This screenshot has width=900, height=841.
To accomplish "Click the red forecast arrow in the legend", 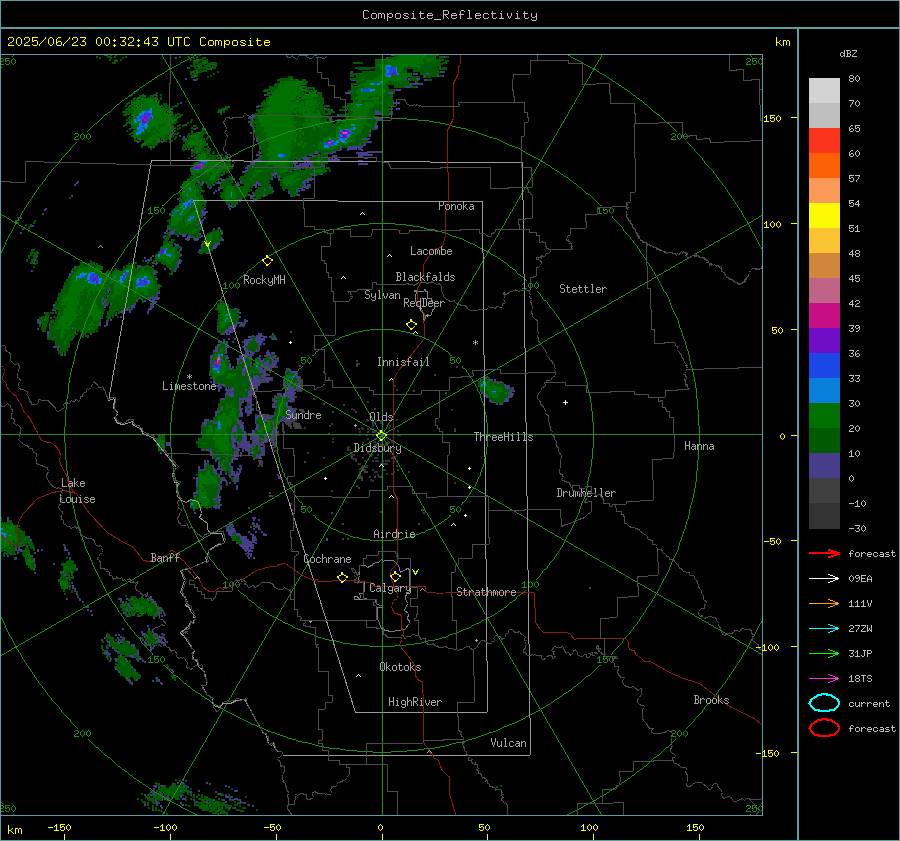I will coord(824,553).
